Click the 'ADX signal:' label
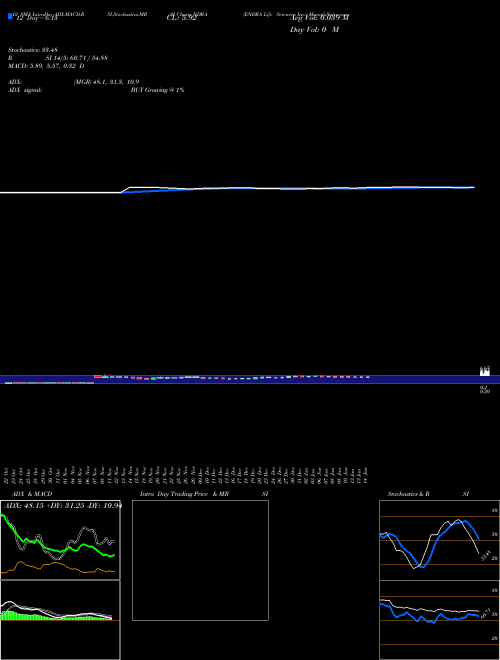This screenshot has width=500, height=660. 25,90
